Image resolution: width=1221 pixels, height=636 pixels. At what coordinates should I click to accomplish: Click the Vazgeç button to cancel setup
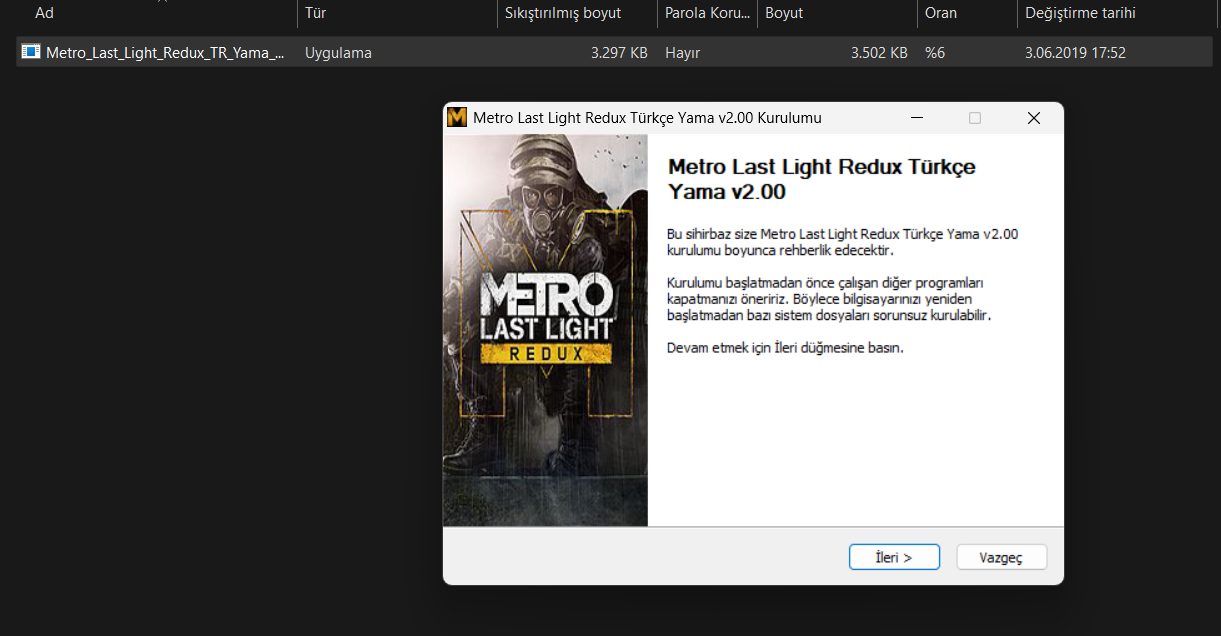(1001, 557)
